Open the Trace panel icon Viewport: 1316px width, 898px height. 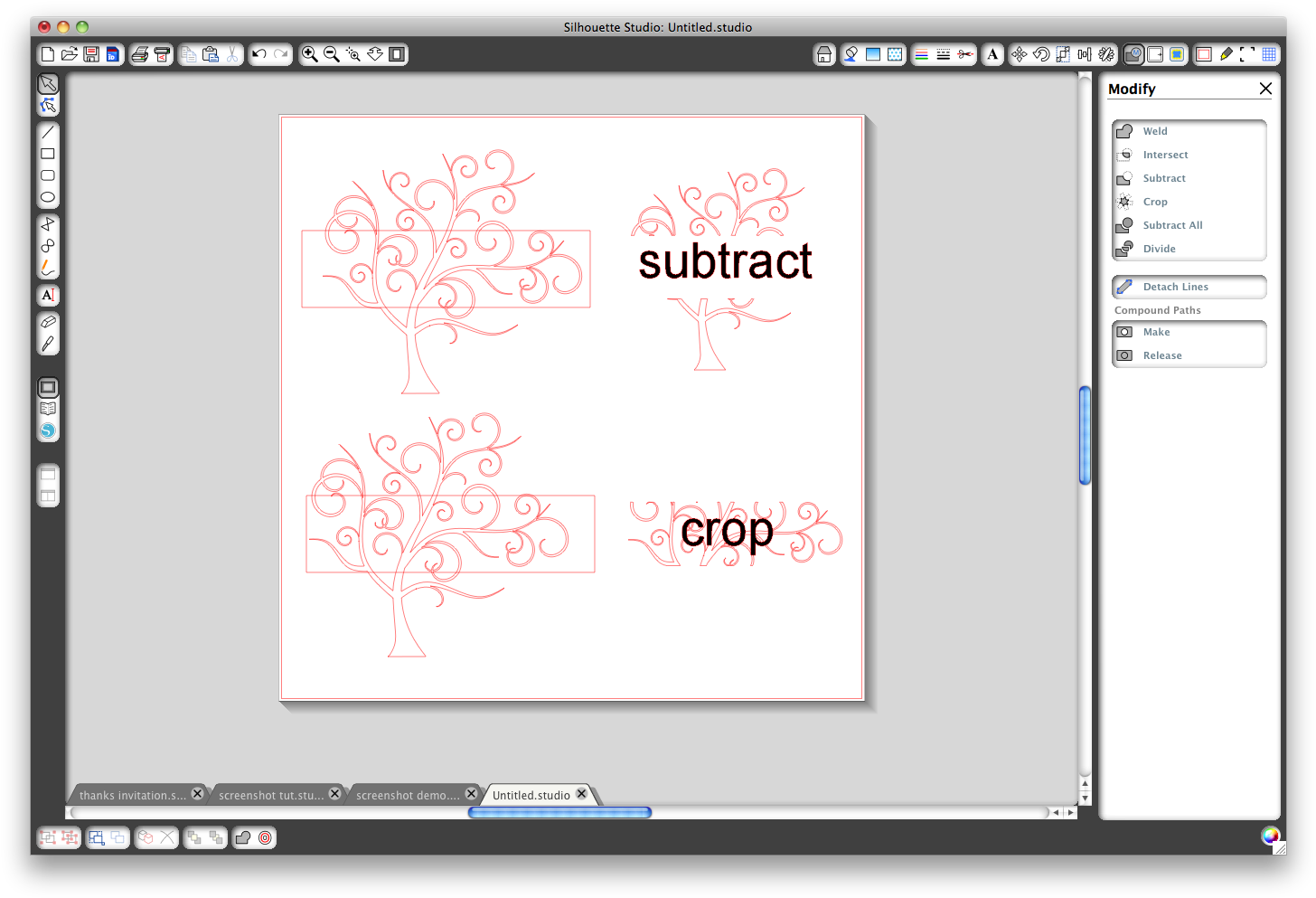[x=1177, y=54]
